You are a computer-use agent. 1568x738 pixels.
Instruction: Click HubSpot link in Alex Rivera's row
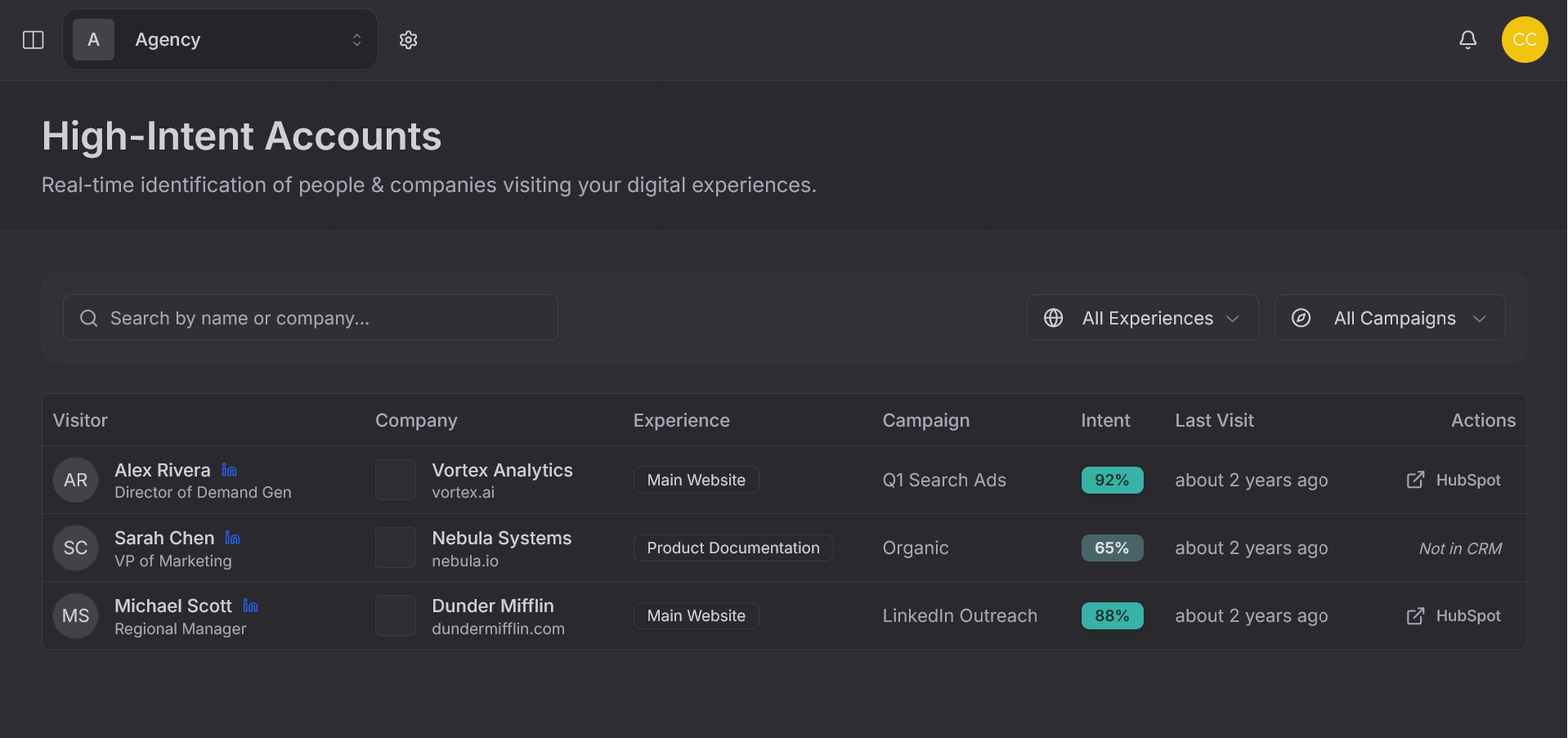pyautogui.click(x=1468, y=480)
